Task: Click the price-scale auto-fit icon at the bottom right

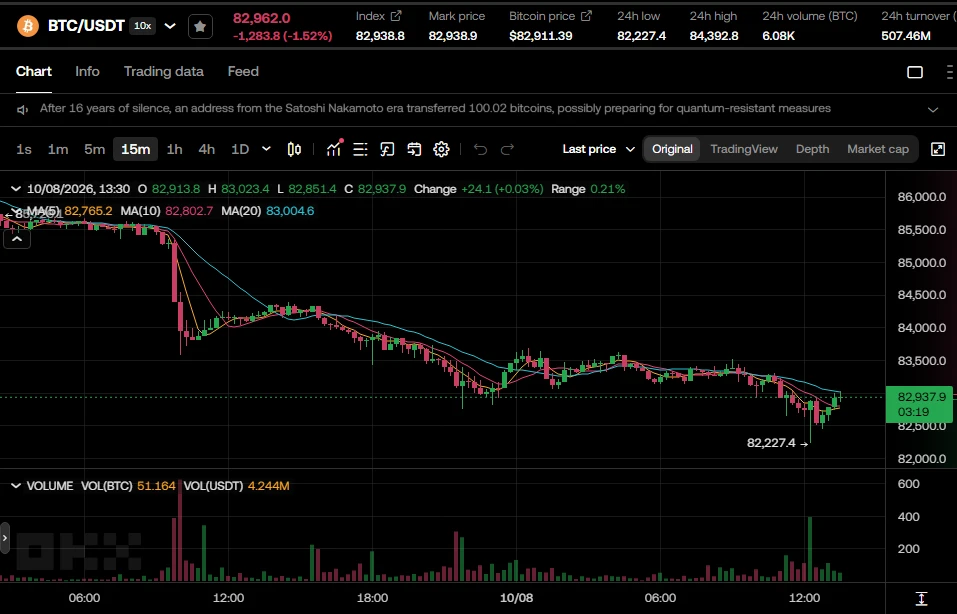Action: click(x=922, y=599)
